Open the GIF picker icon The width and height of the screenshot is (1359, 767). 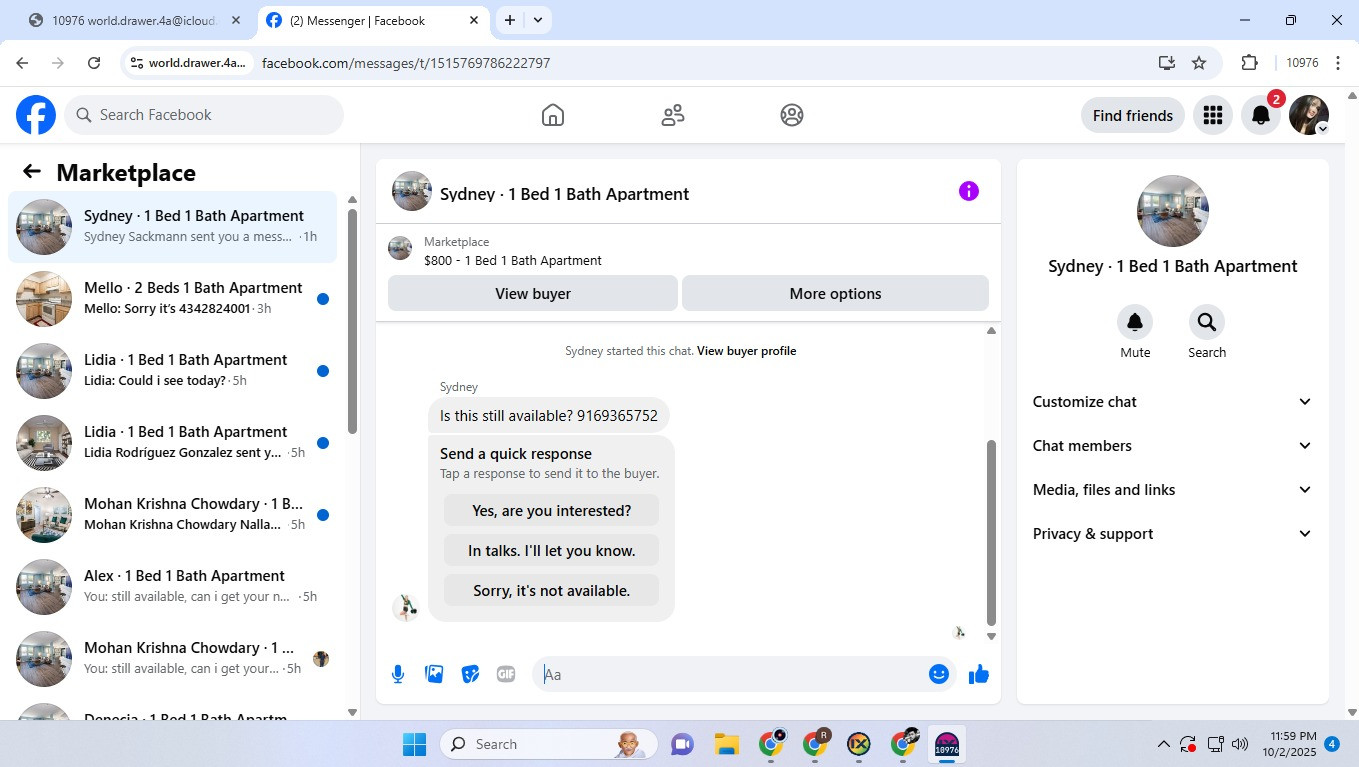(506, 674)
